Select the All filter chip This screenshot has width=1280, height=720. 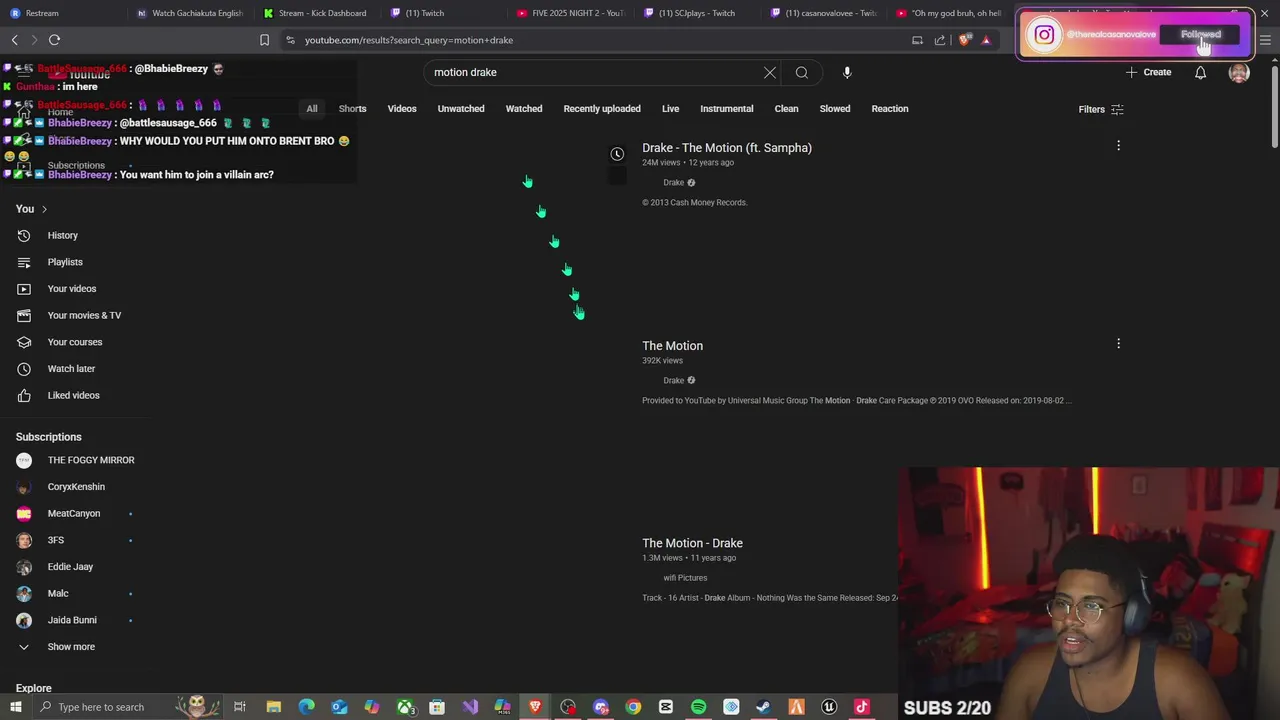tap(312, 109)
